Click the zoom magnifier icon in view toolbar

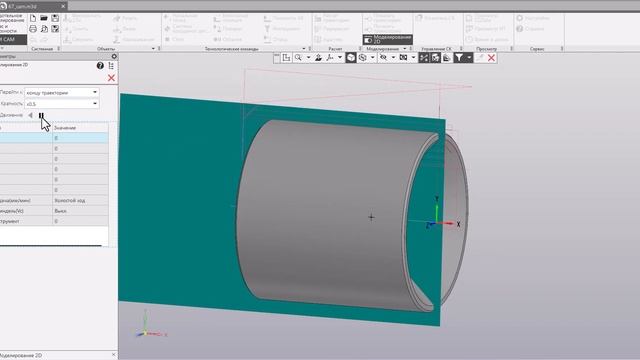(x=298, y=58)
